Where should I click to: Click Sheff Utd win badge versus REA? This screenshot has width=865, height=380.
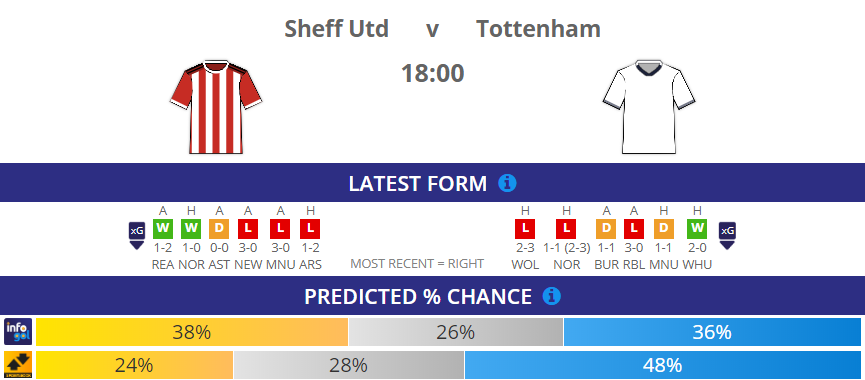click(163, 229)
